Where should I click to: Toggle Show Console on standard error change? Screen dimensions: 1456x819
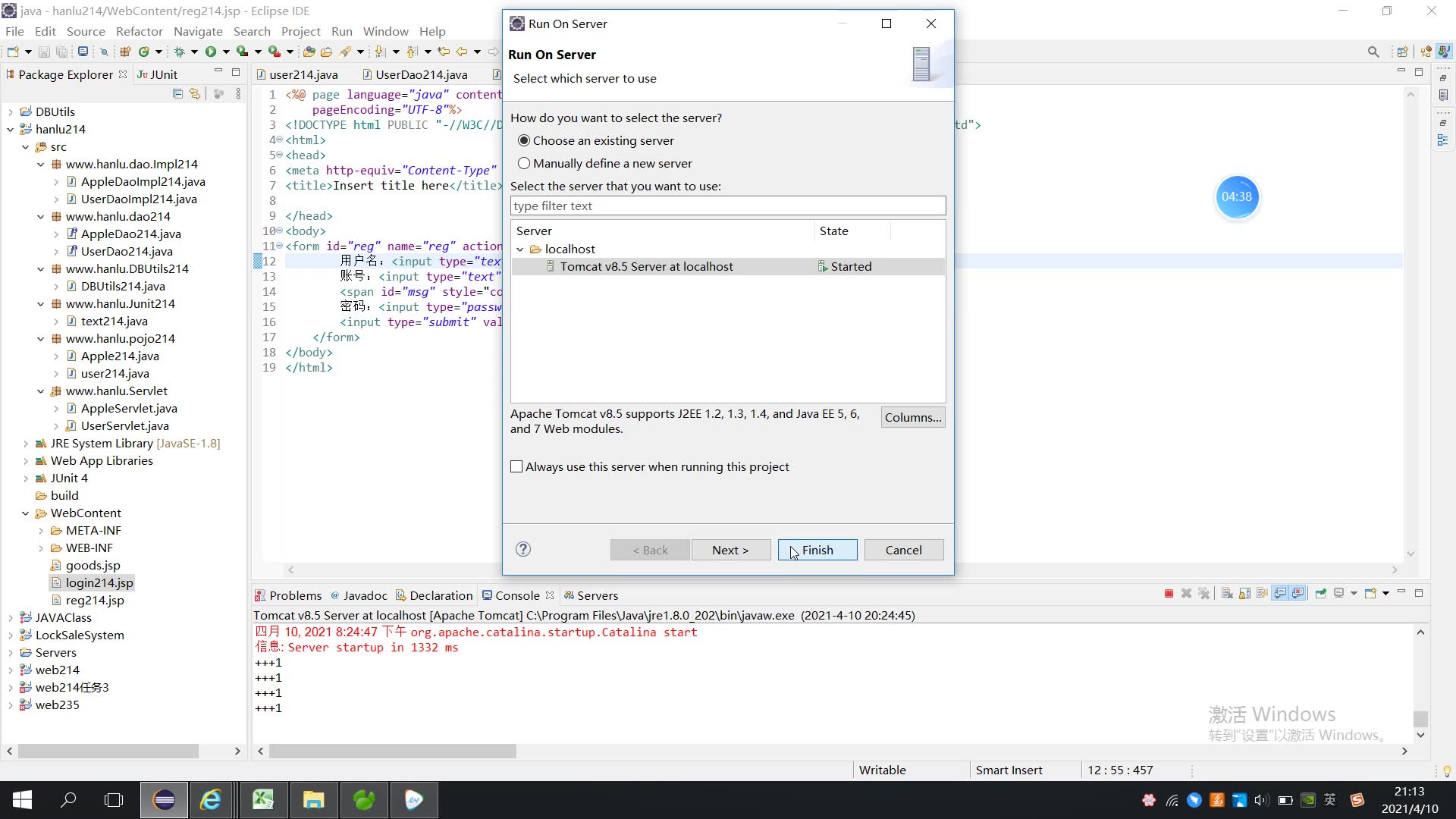click(x=1298, y=593)
